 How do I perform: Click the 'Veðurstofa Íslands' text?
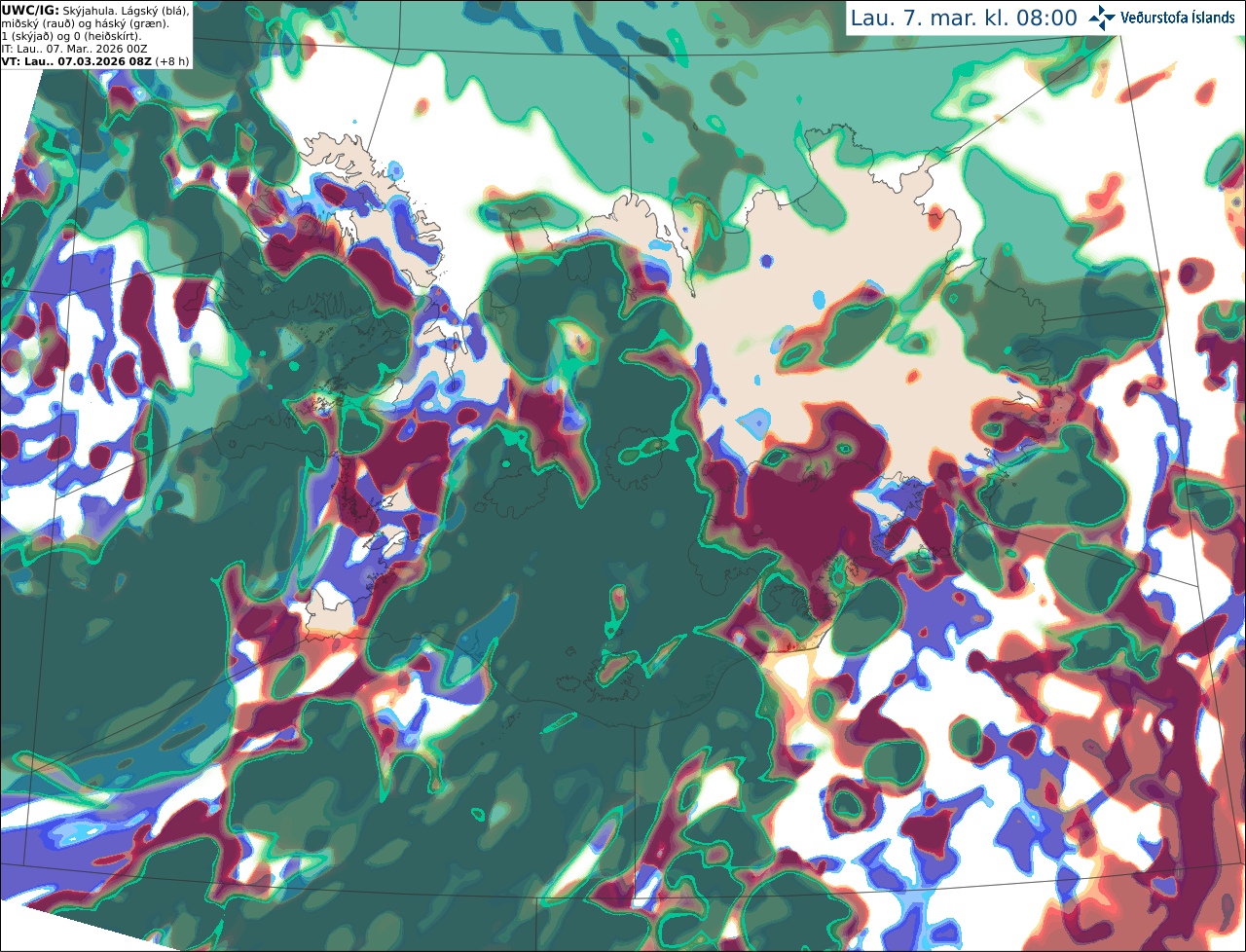pos(1178,18)
